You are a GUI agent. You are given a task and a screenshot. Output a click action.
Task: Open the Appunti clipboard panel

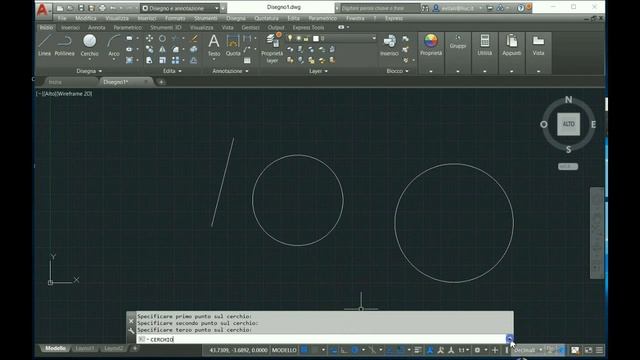(512, 45)
